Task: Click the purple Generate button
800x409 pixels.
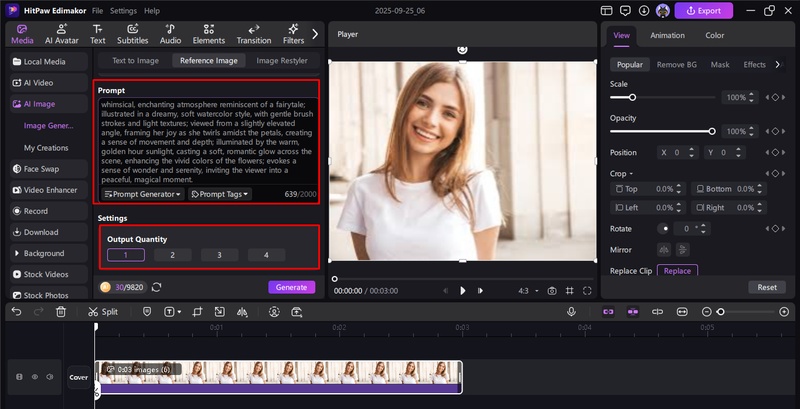Action: click(291, 287)
